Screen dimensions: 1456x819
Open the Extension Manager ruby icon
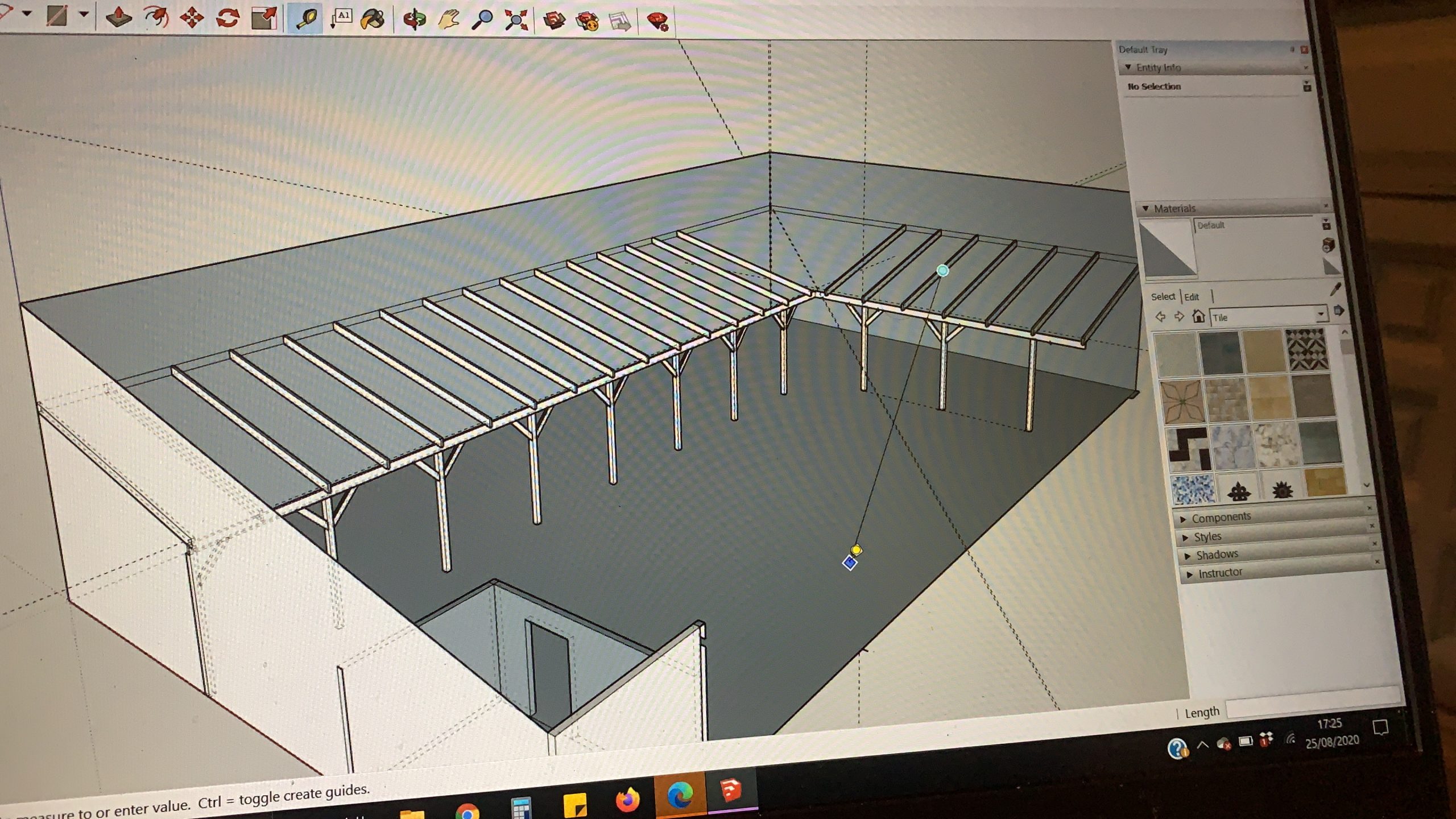coord(658,22)
